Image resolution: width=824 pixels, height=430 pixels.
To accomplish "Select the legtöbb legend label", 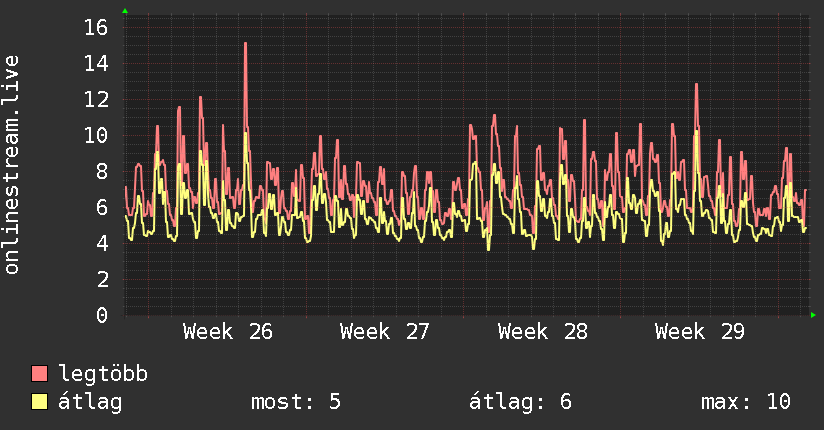I will (x=103, y=374).
